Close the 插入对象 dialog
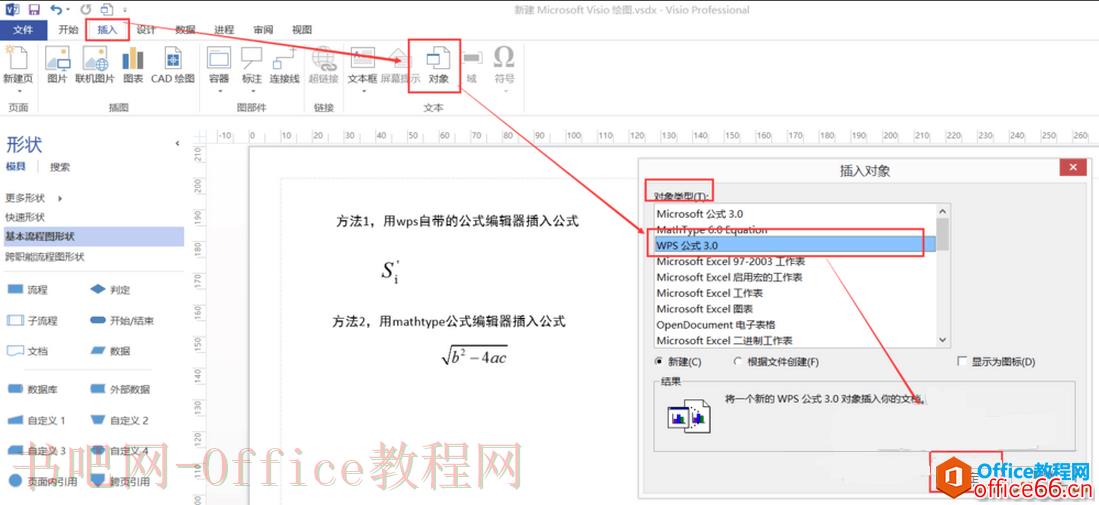This screenshot has height=505, width=1099. (x=1073, y=168)
